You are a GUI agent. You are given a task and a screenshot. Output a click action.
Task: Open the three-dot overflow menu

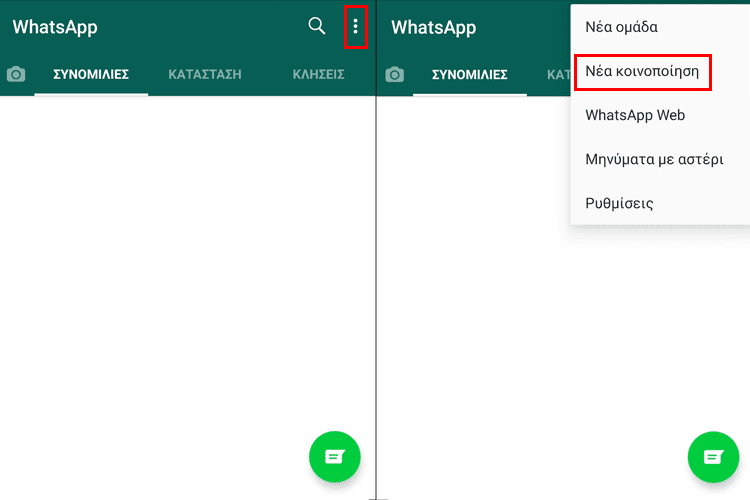click(355, 26)
